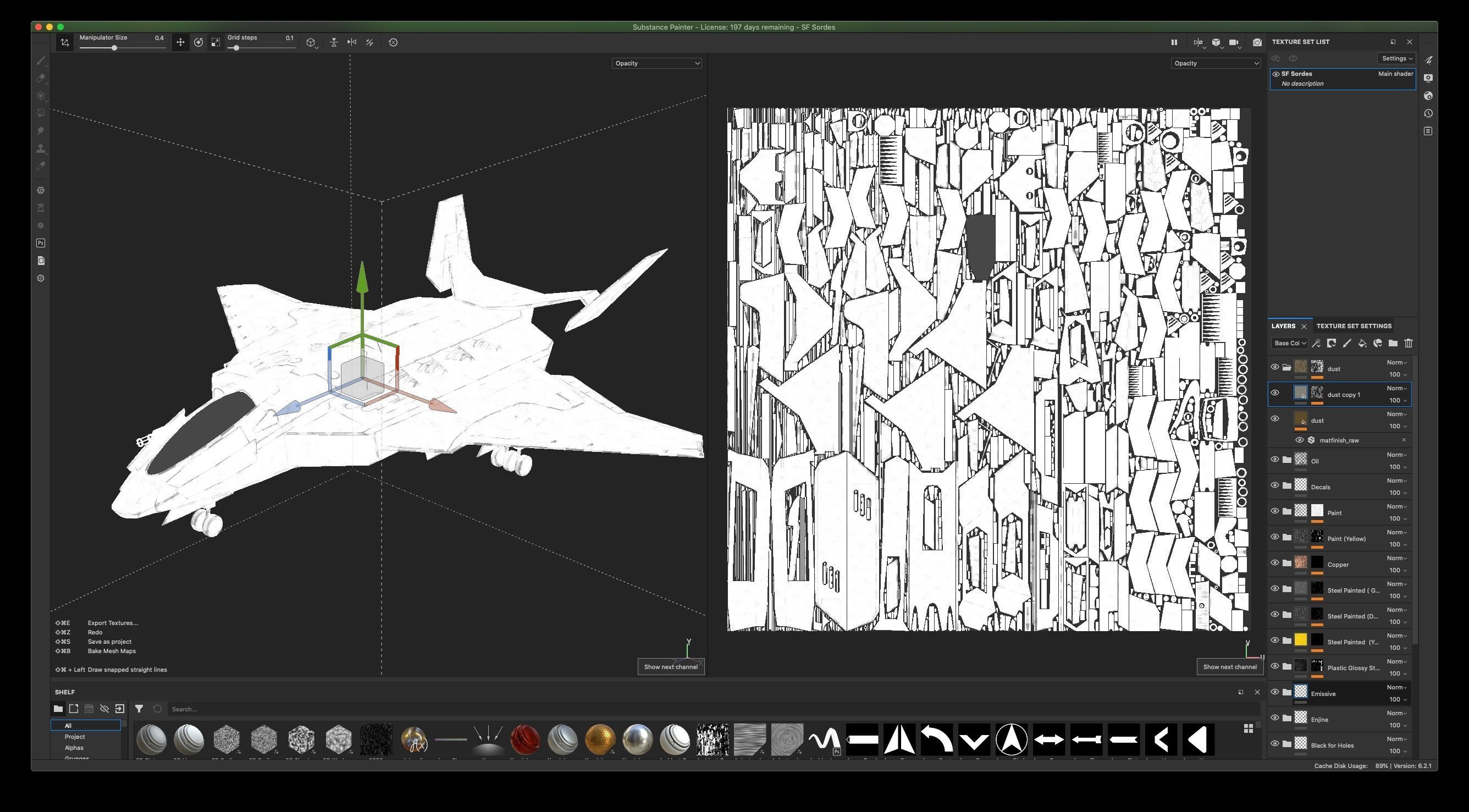Pause the viewport rendering engine
The width and height of the screenshot is (1469, 812).
click(x=1174, y=42)
